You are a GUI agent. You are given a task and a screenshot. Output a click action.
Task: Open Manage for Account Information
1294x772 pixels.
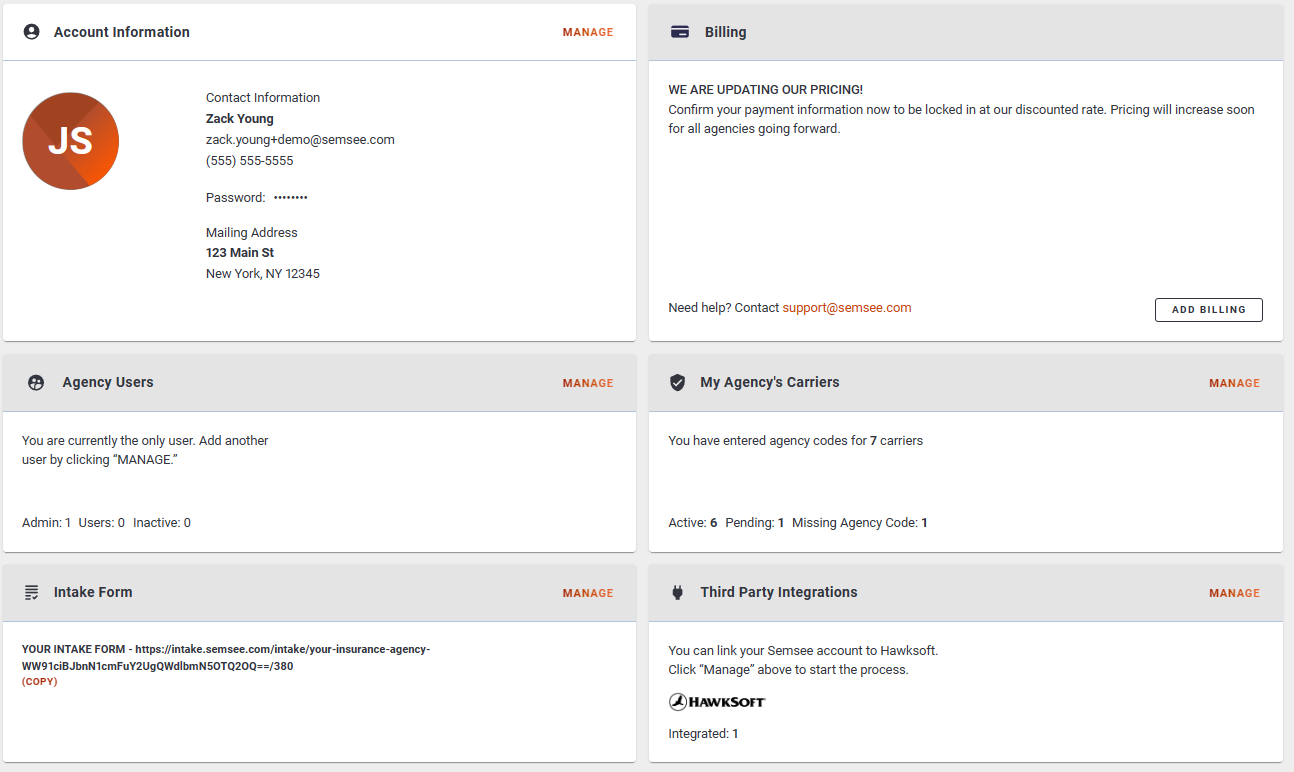pos(588,32)
